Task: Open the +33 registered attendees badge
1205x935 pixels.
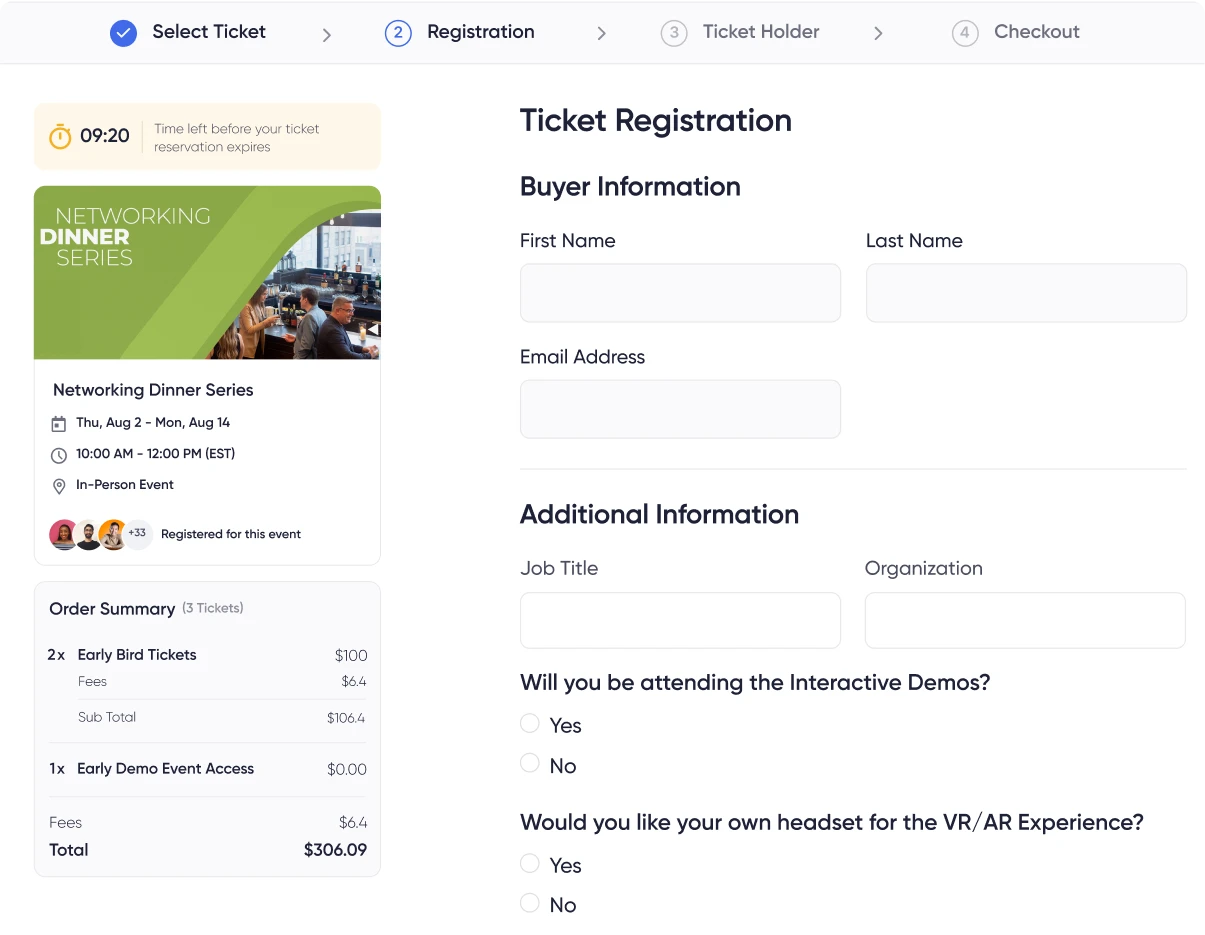Action: point(137,534)
